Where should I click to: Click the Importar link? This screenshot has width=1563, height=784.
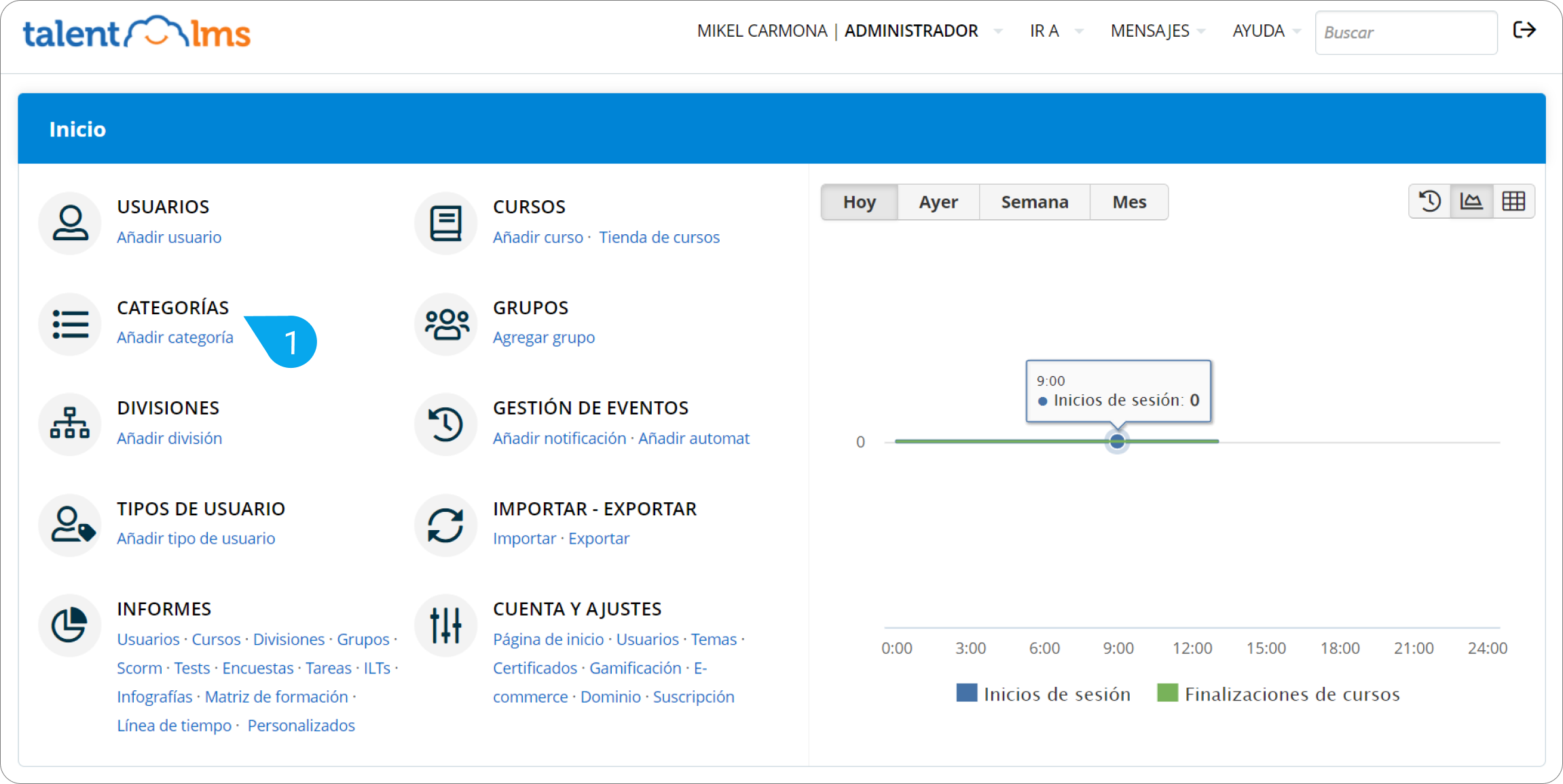click(x=524, y=538)
